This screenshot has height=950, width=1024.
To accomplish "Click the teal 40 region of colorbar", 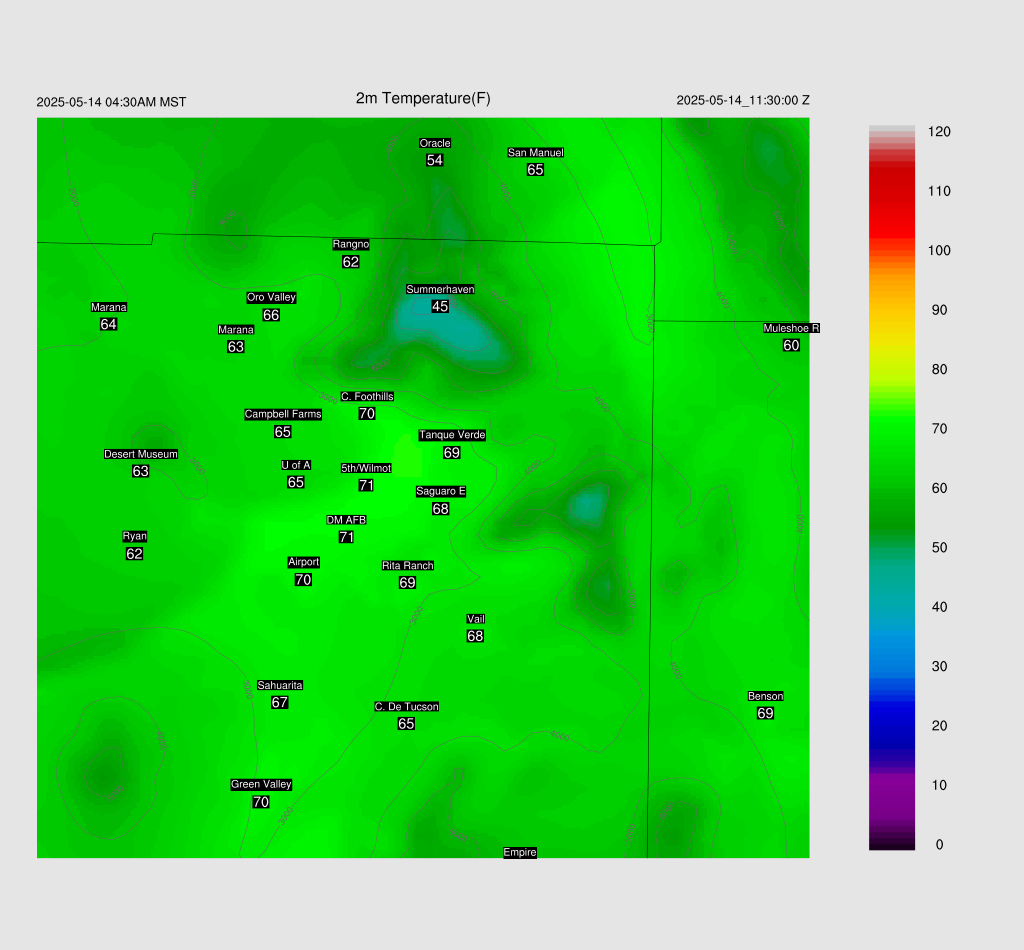I will [891, 607].
